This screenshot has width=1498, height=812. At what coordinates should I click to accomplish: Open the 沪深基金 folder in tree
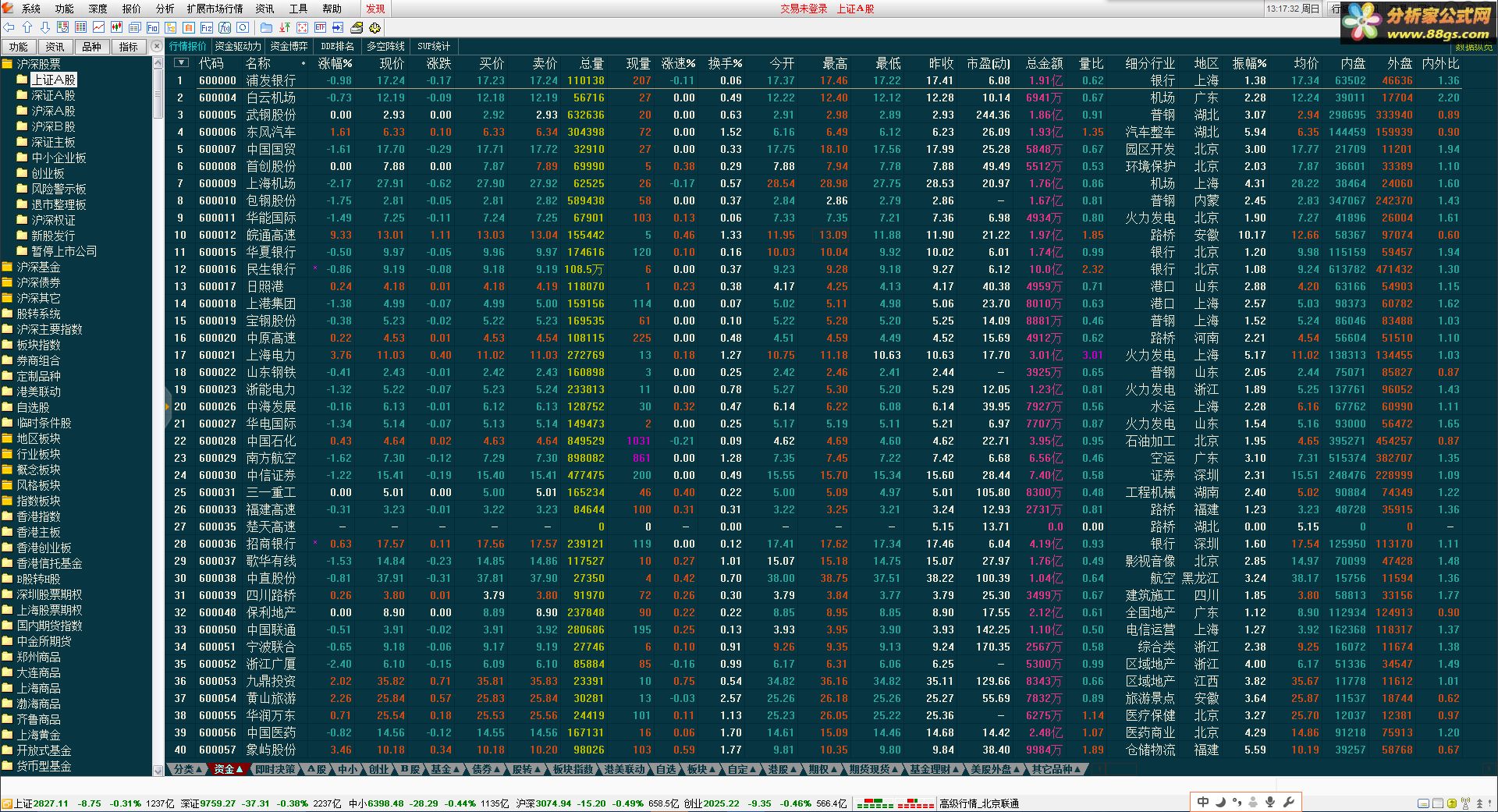click(x=38, y=267)
